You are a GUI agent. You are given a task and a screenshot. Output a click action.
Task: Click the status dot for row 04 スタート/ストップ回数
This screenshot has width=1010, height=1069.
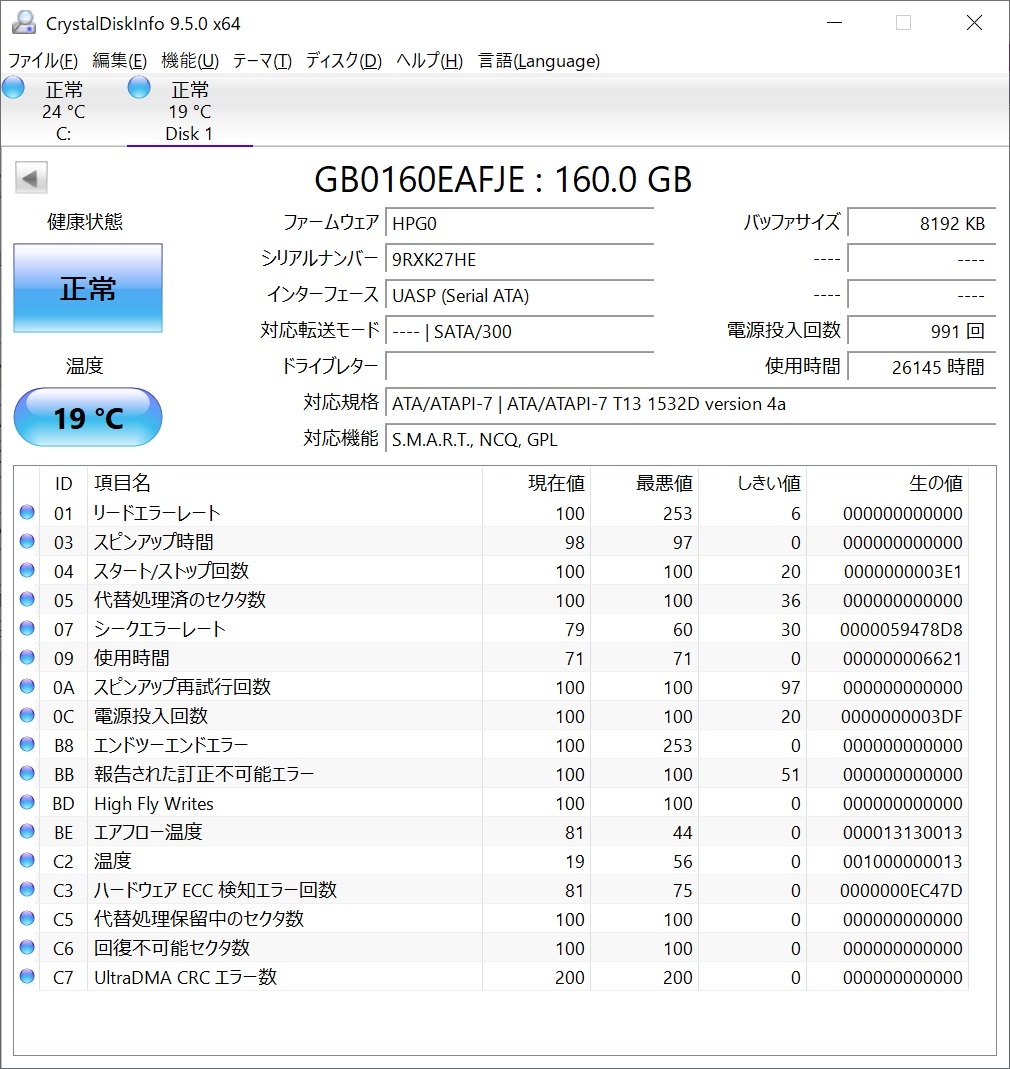click(x=27, y=571)
